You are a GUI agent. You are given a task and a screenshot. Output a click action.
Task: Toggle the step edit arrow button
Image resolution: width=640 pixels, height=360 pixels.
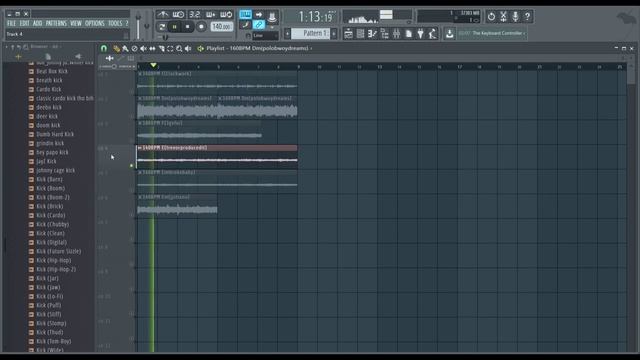(x=259, y=15)
